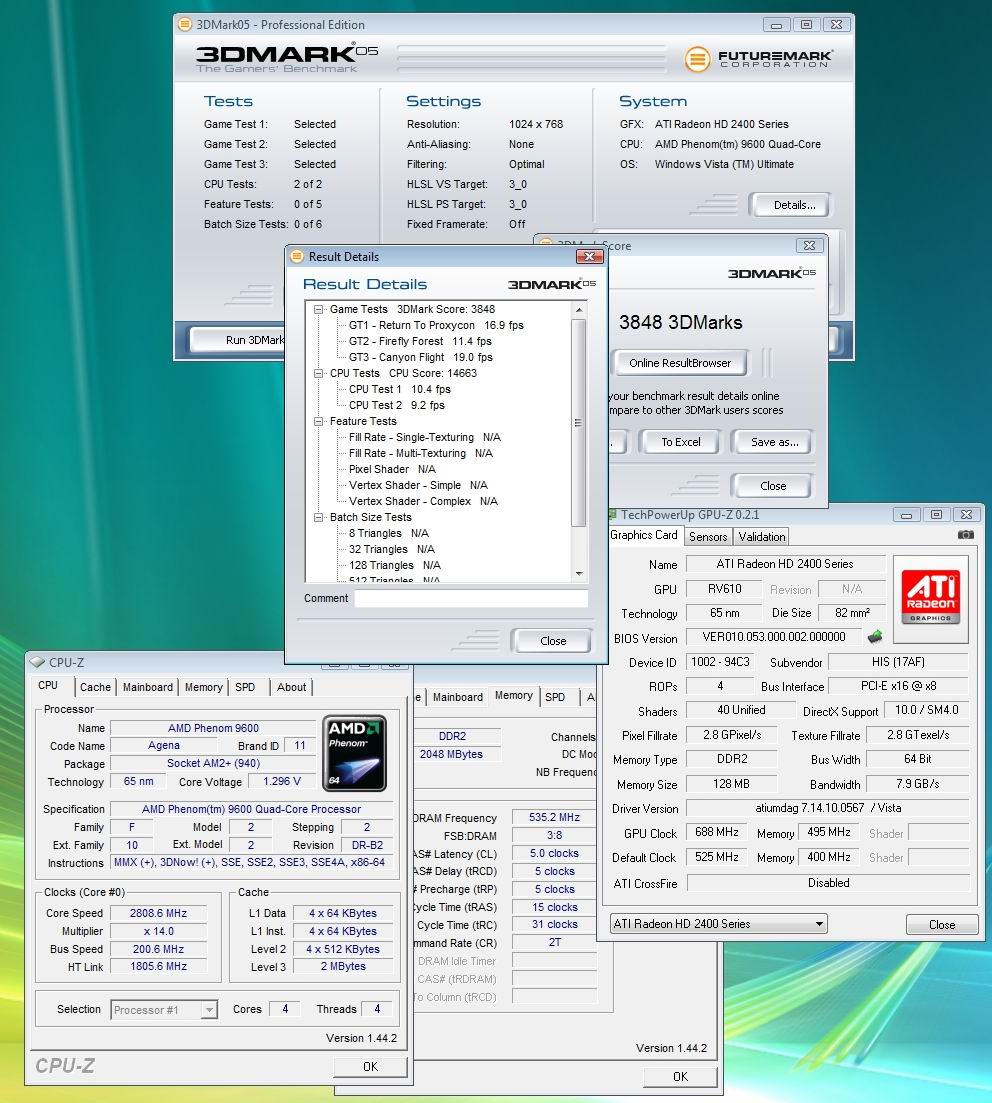Screen dimensions: 992x1103
Task: Click the scroll up arrow in Result Details
Action: pyautogui.click(x=578, y=310)
